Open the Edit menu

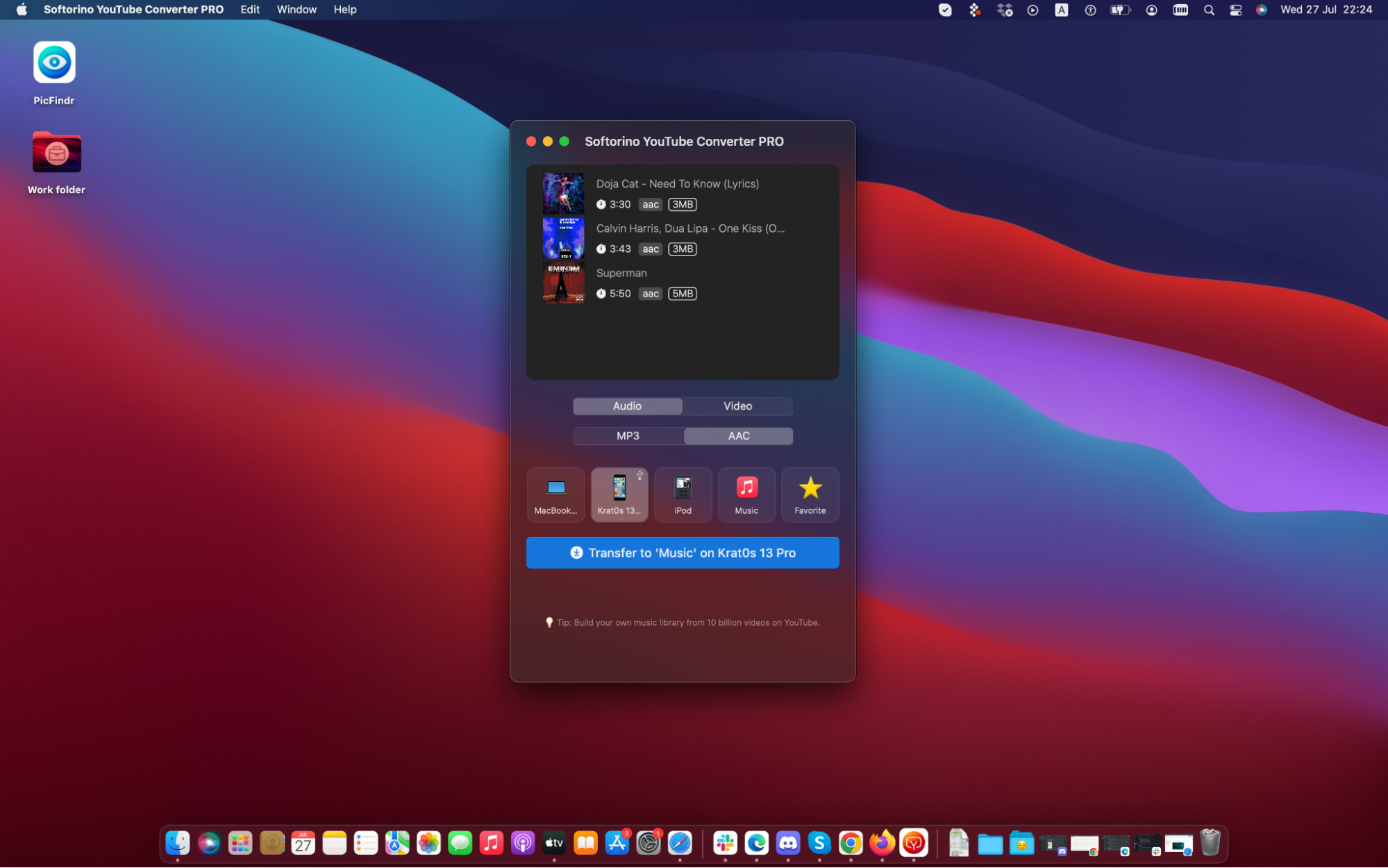click(250, 10)
